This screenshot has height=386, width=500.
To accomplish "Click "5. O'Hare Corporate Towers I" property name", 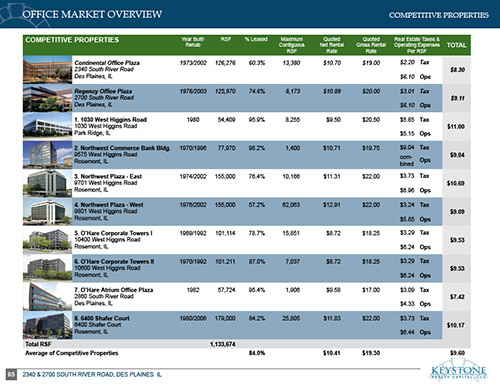I will 113,233.
